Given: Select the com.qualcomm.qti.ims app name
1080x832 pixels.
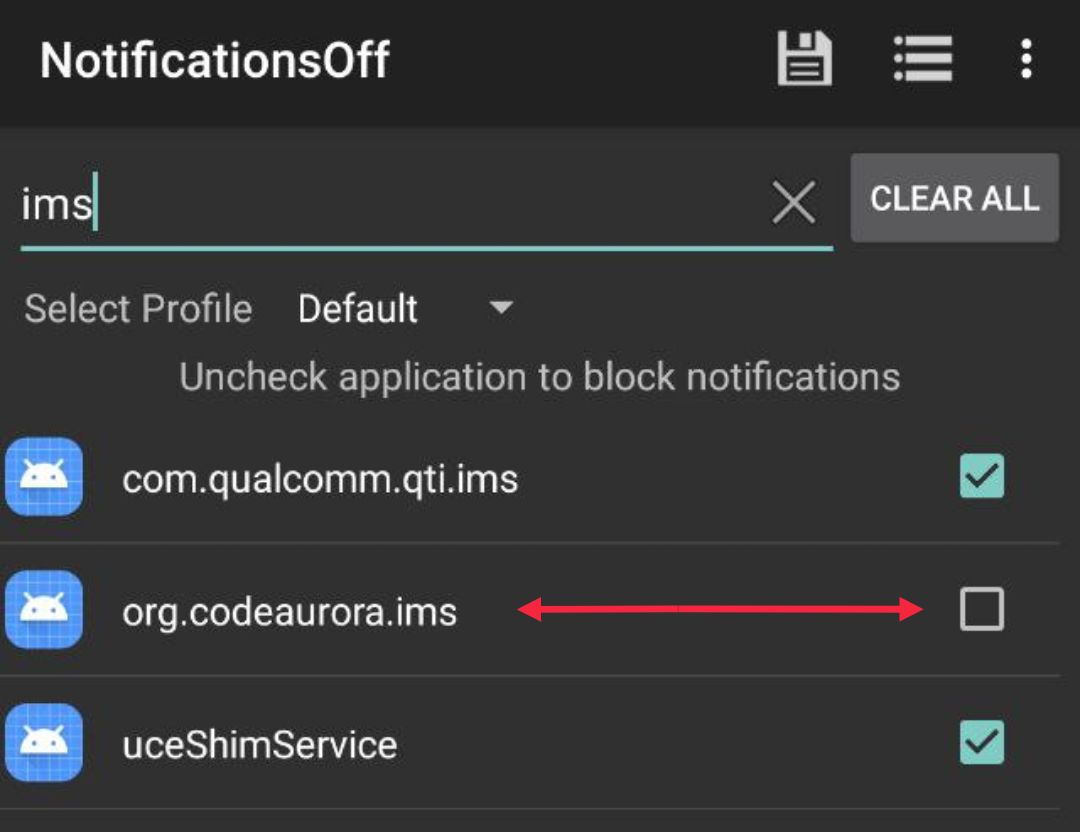Looking at the screenshot, I should coord(320,480).
